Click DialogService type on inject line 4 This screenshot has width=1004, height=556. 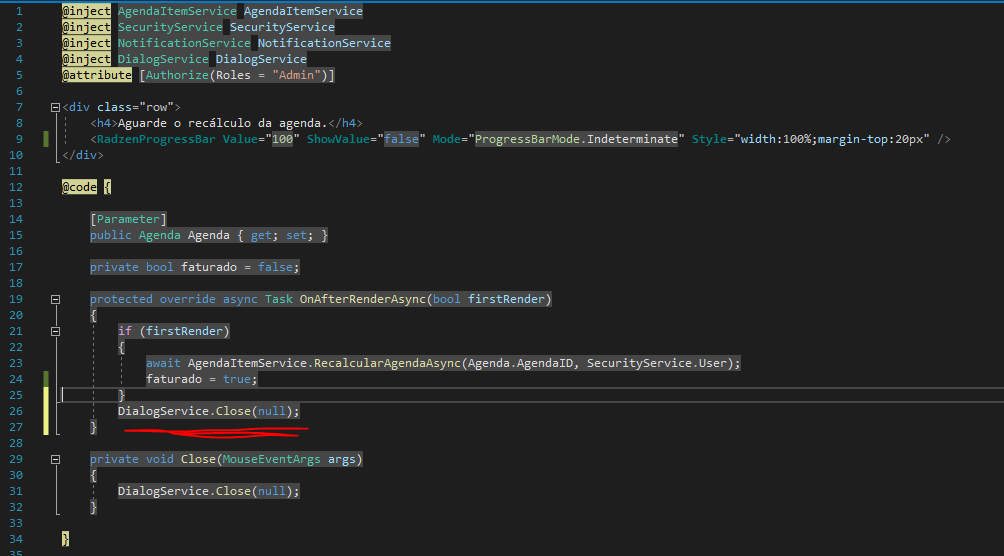163,59
